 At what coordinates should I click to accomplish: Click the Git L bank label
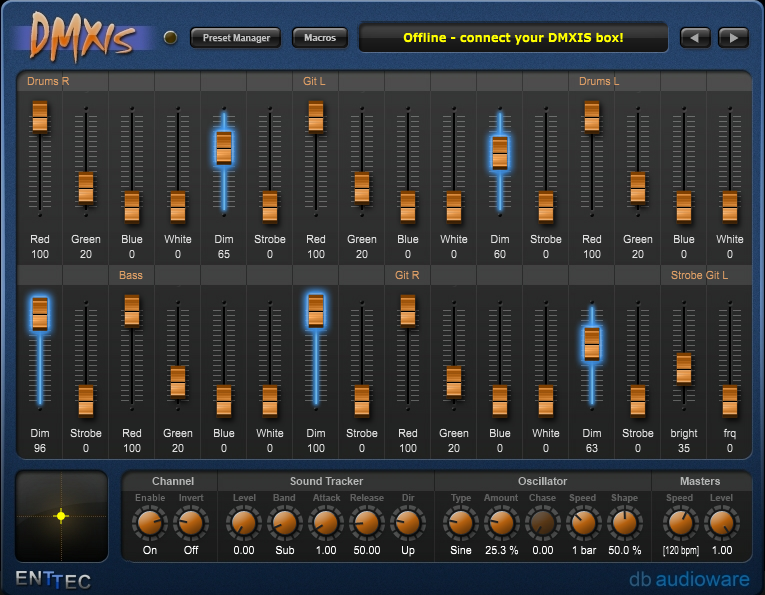point(314,81)
